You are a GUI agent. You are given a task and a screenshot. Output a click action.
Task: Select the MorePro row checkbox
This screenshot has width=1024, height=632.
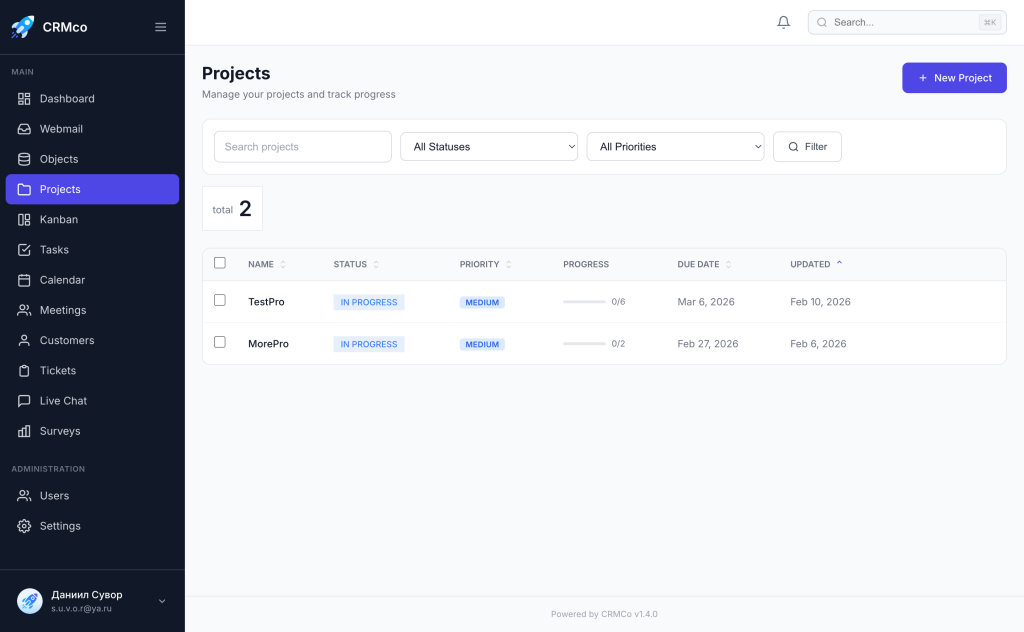[x=220, y=342]
